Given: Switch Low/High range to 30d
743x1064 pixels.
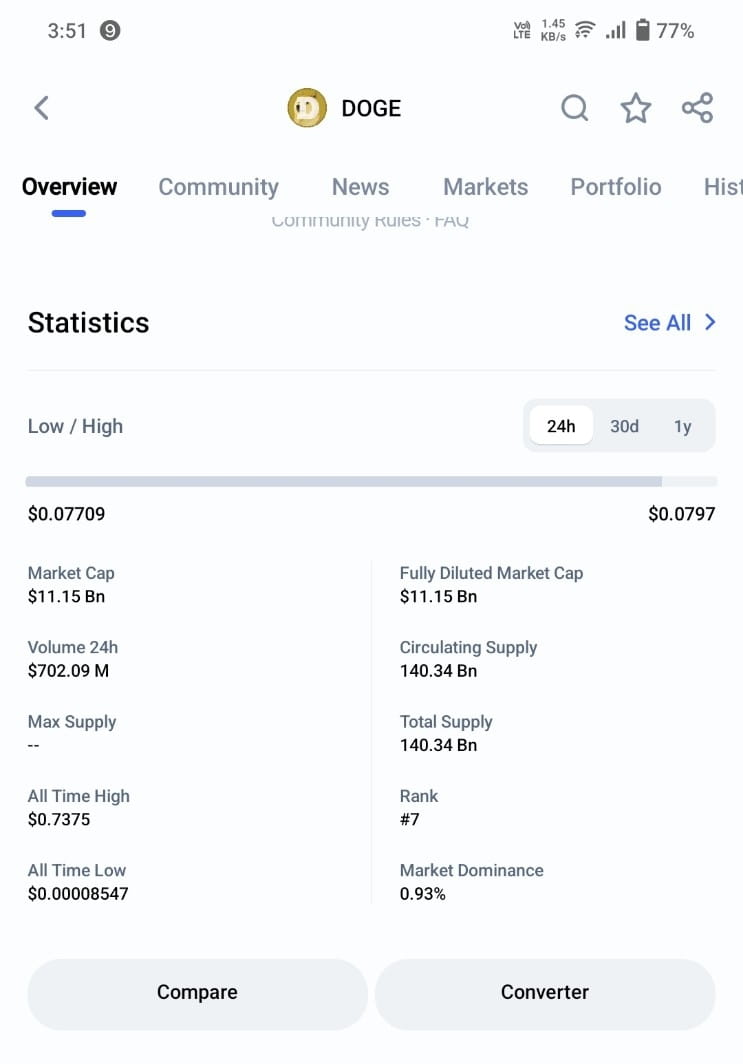Looking at the screenshot, I should [x=624, y=427].
